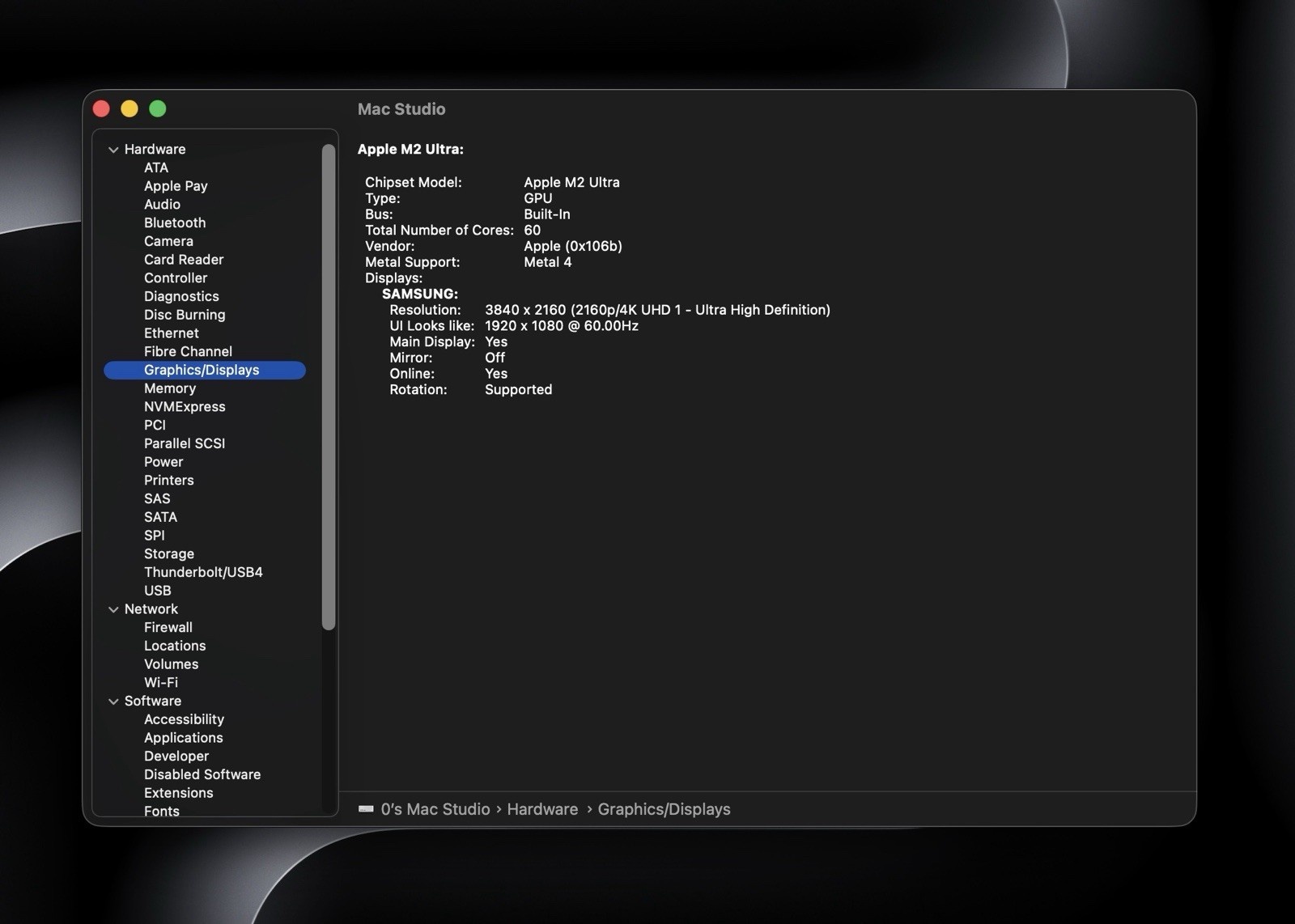Select Firewall under Network
Screen dimensions: 1295x924
point(168,627)
